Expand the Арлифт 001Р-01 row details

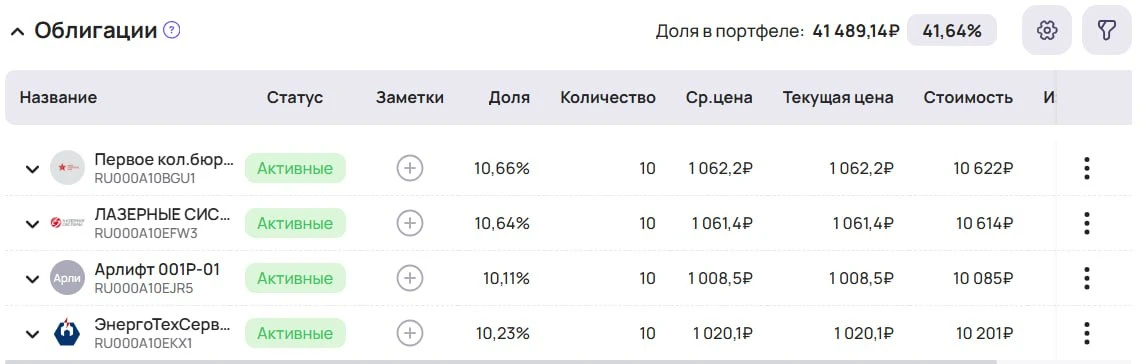click(32, 279)
